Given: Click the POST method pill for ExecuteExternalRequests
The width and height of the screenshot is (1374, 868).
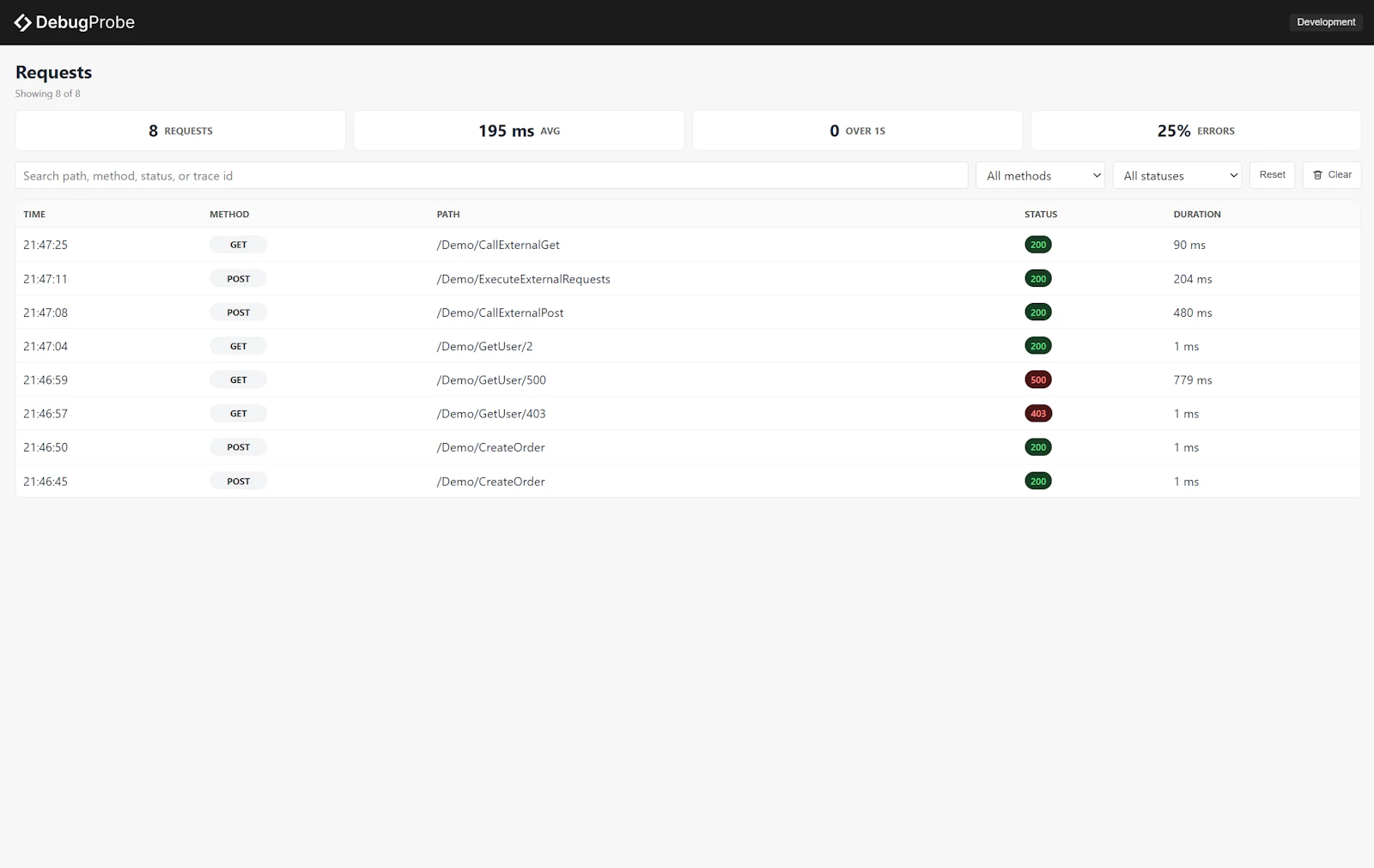Looking at the screenshot, I should click(x=238, y=279).
